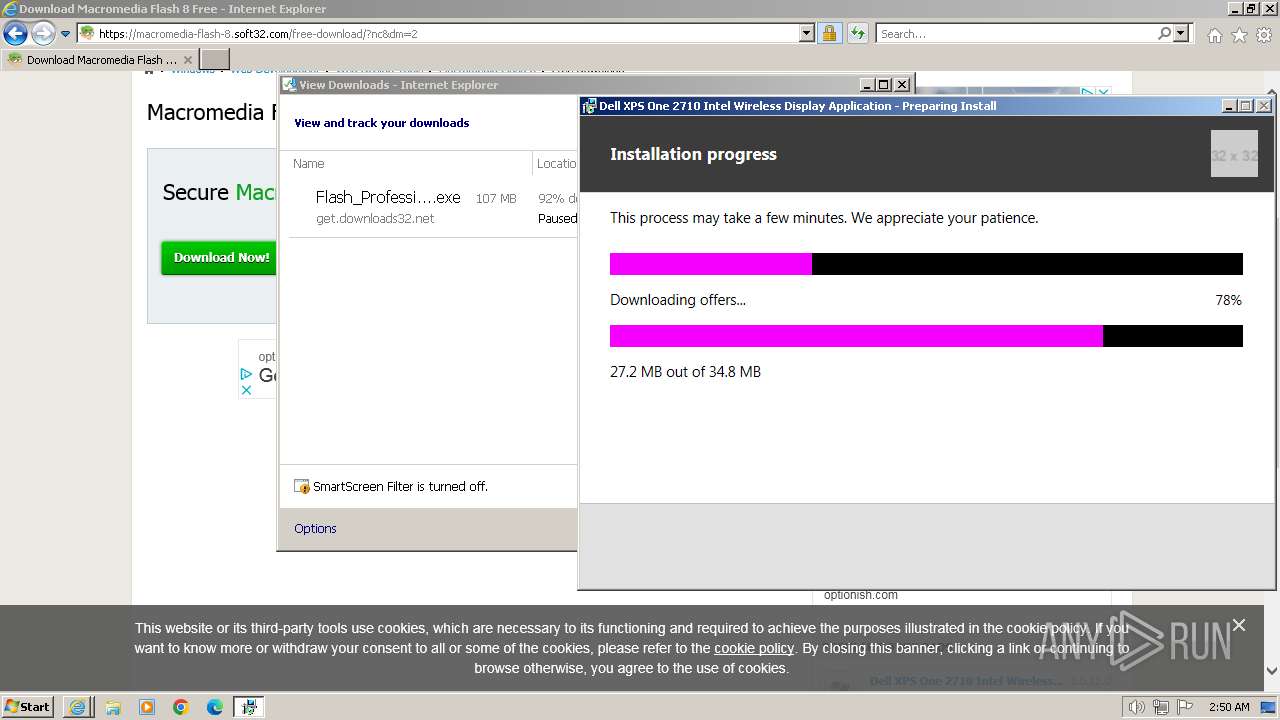Viewport: 1280px width, 720px height.
Task: Close the Download Macromedia Flash tab
Action: click(x=187, y=60)
